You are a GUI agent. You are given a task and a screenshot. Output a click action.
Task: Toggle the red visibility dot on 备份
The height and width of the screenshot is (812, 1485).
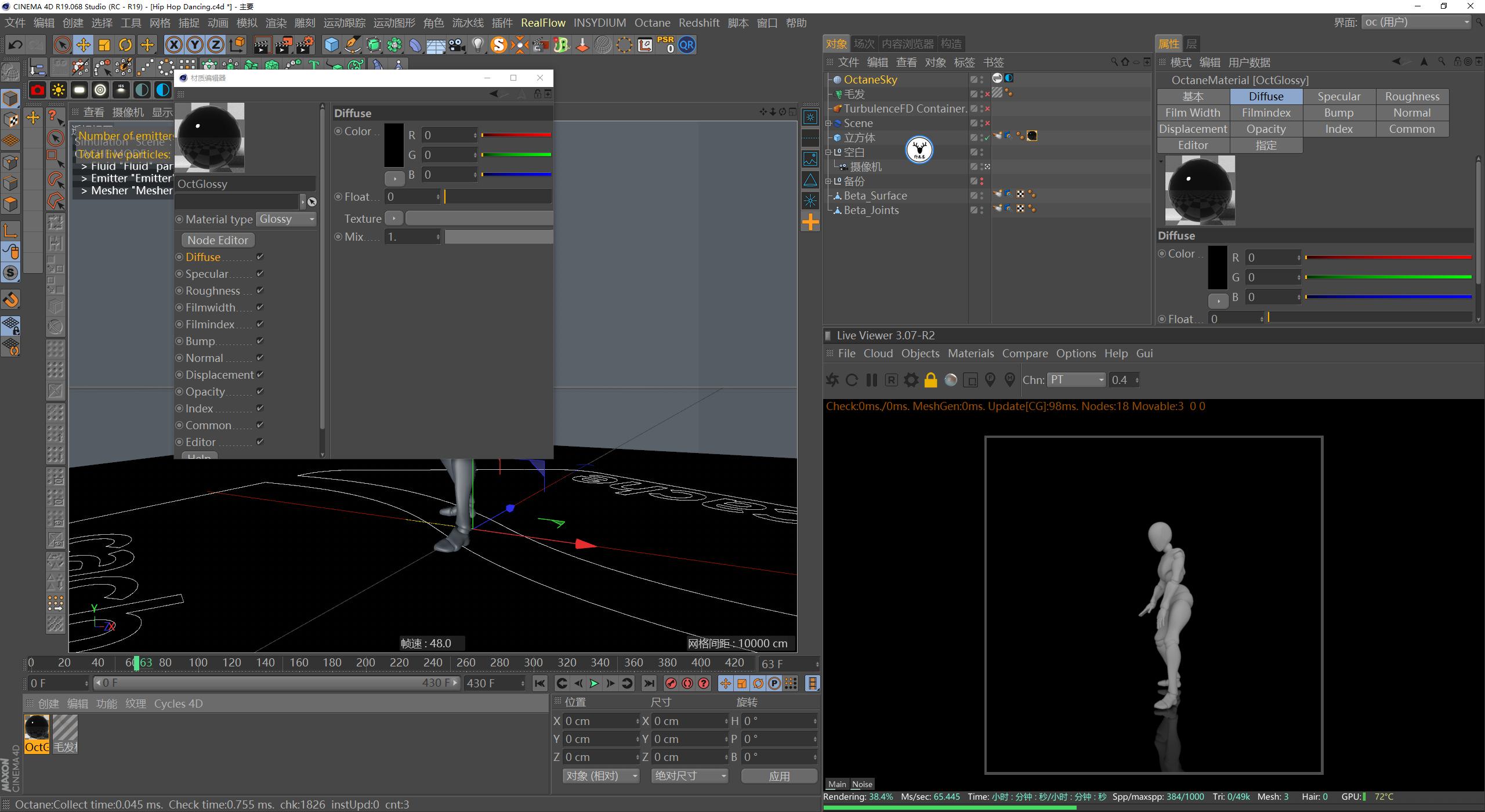click(981, 182)
